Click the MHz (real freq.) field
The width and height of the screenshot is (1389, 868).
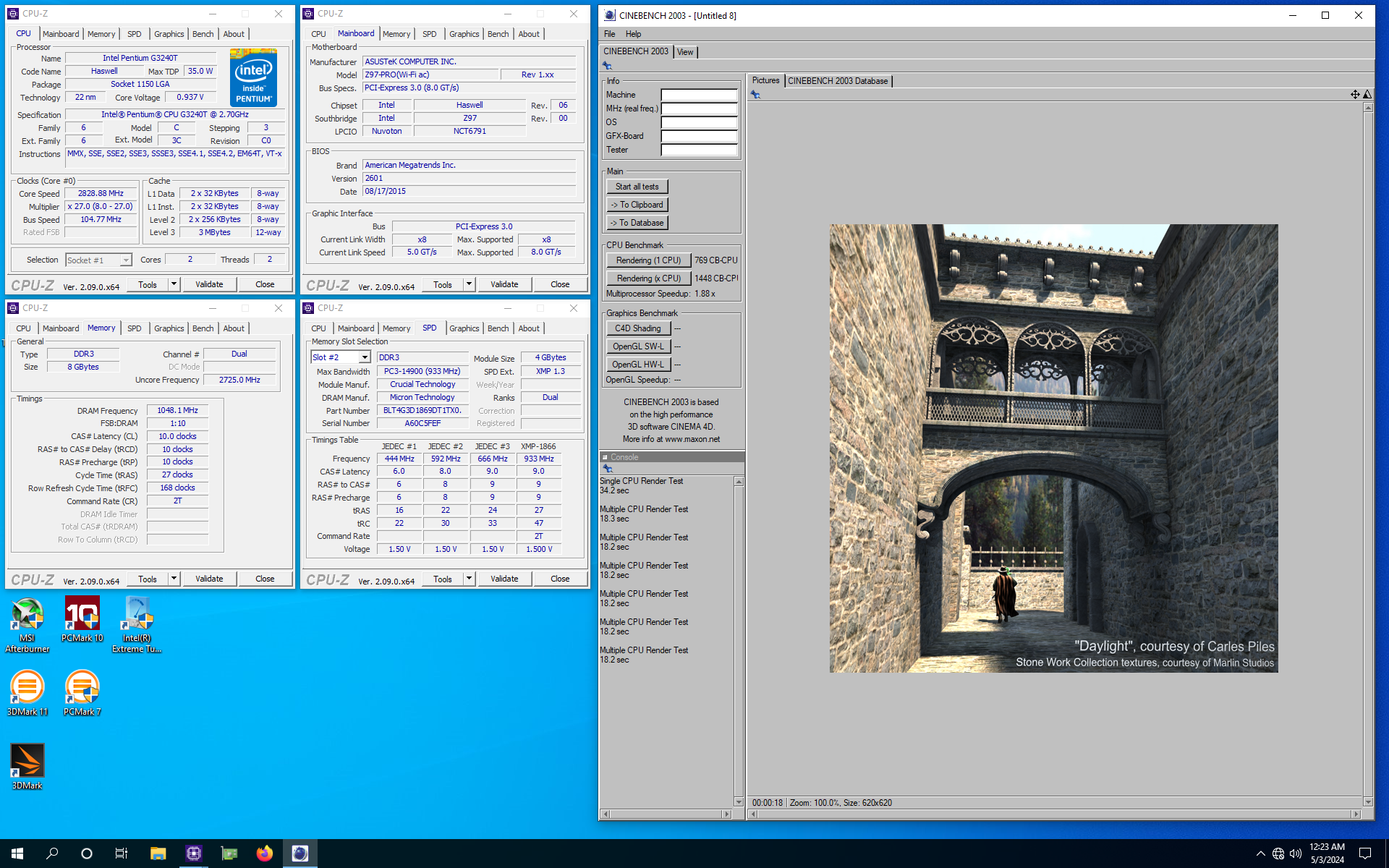pyautogui.click(x=699, y=109)
